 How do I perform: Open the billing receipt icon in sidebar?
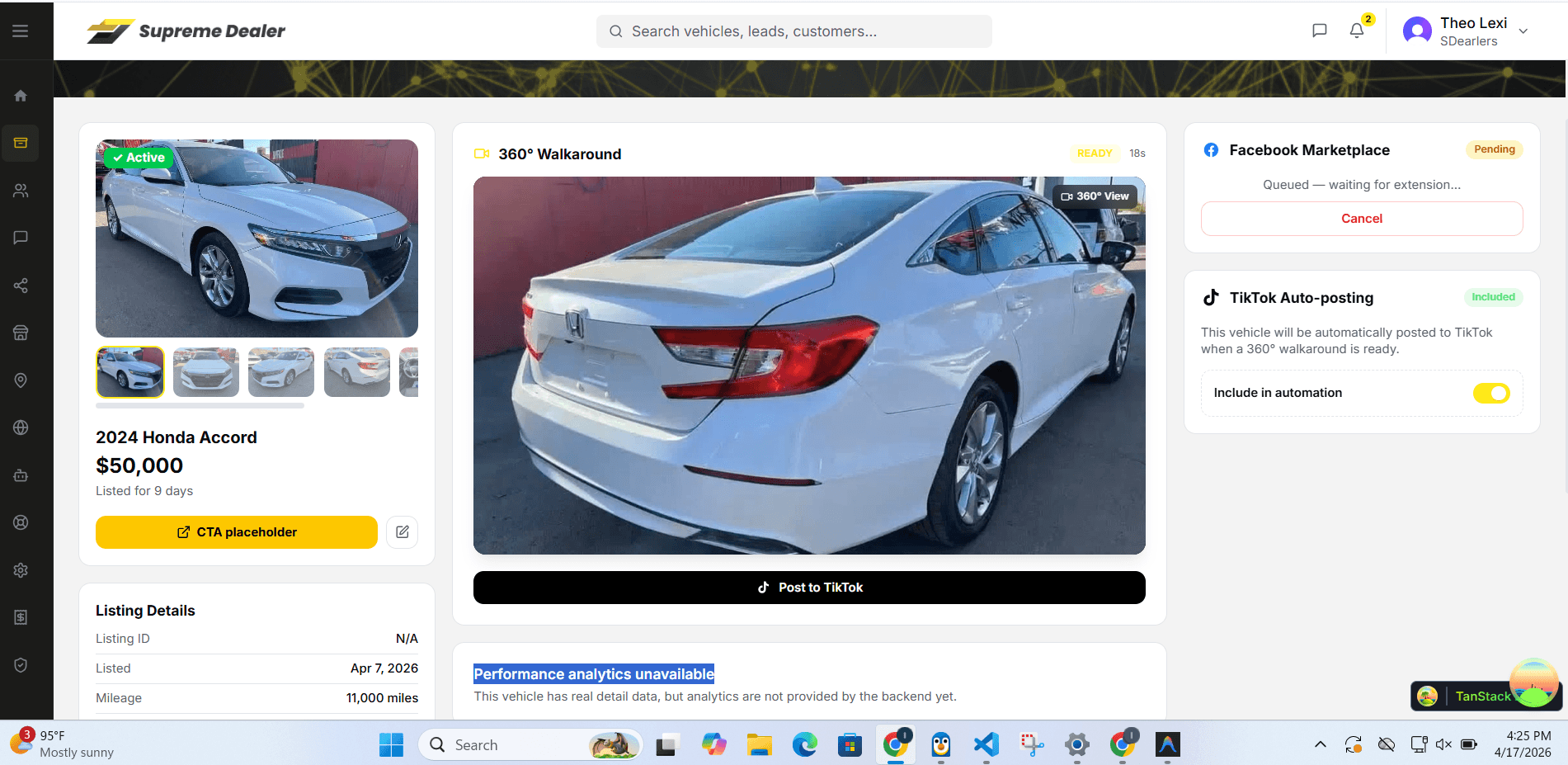click(x=21, y=617)
